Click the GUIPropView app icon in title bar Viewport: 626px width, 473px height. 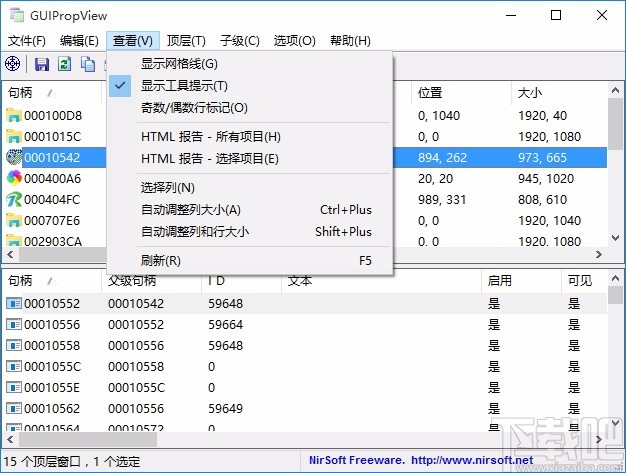pos(16,15)
